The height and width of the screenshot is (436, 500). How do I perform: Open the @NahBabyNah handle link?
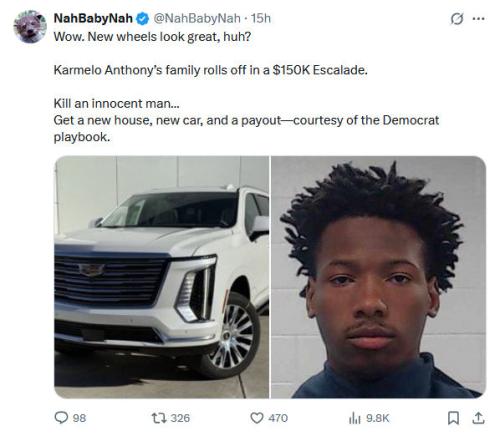197,18
